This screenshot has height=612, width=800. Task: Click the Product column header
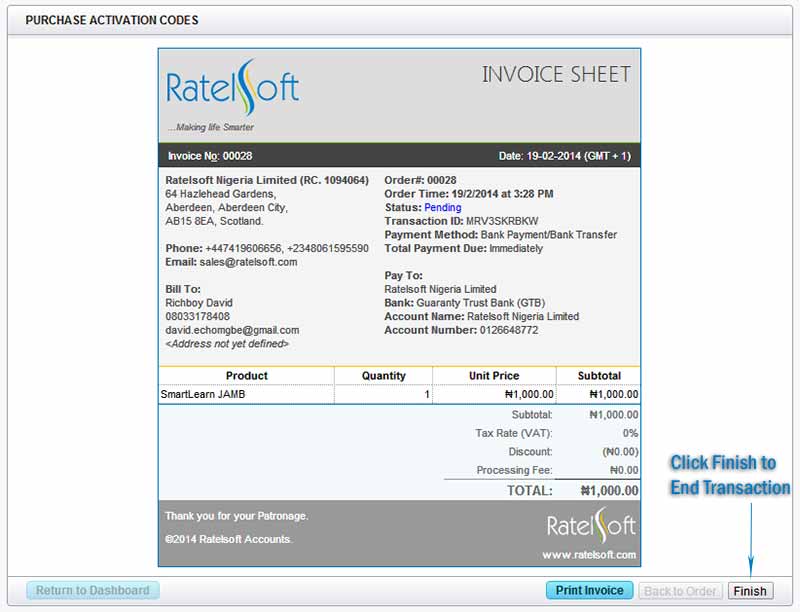(246, 376)
